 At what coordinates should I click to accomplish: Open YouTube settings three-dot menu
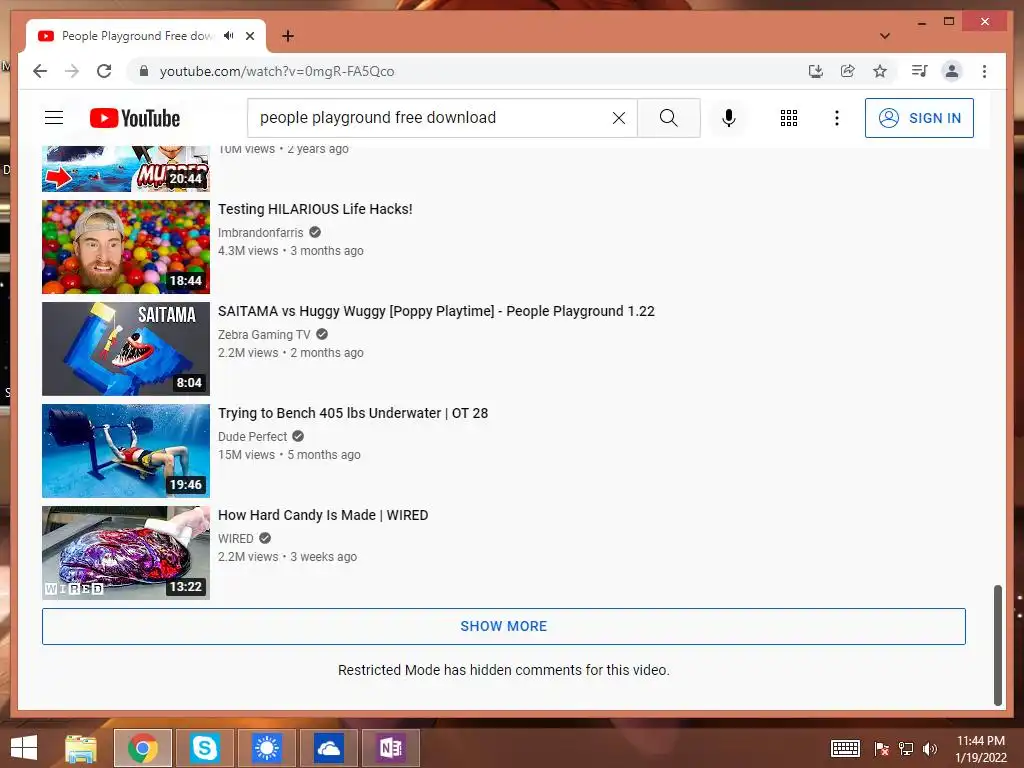[837, 118]
